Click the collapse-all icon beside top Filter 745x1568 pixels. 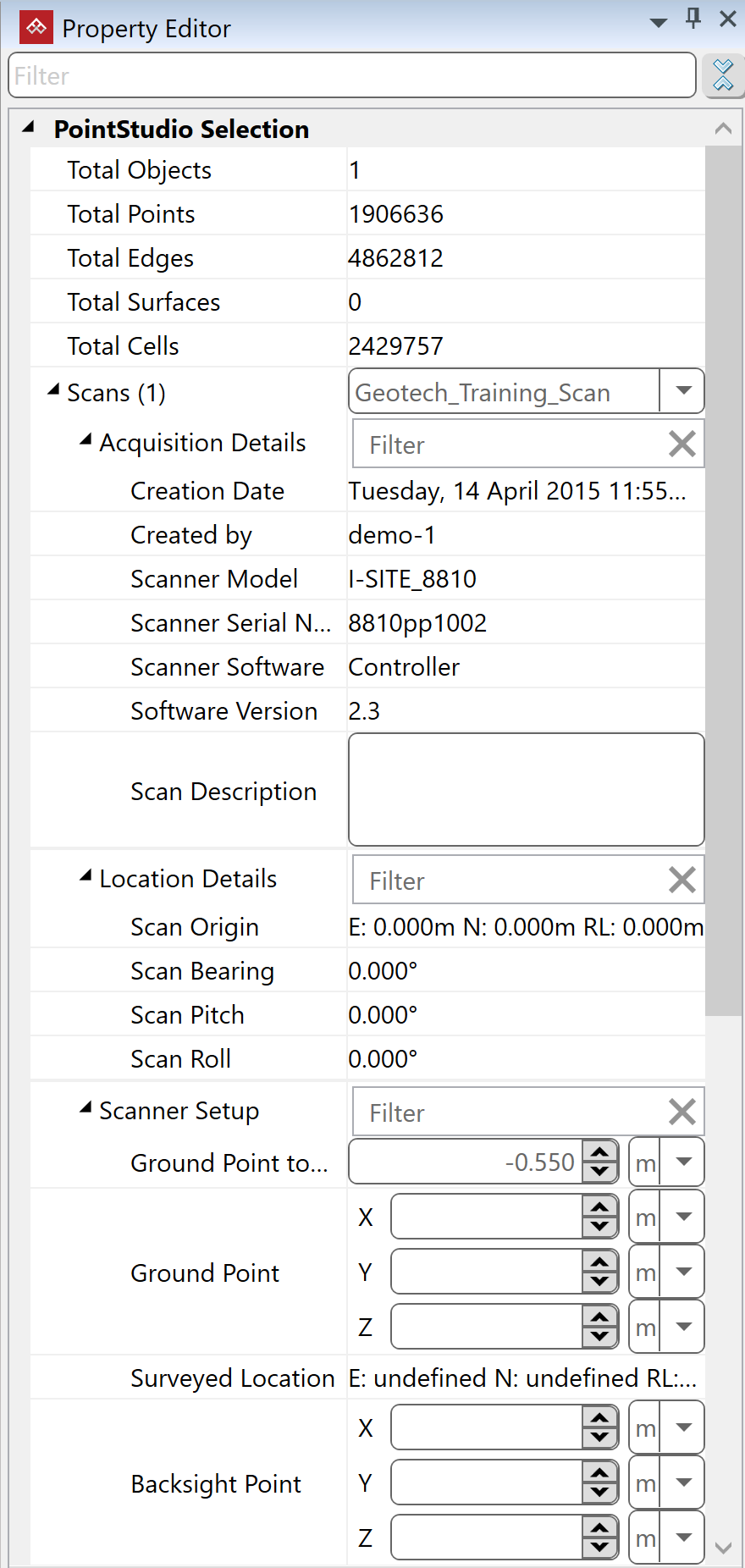tap(723, 75)
